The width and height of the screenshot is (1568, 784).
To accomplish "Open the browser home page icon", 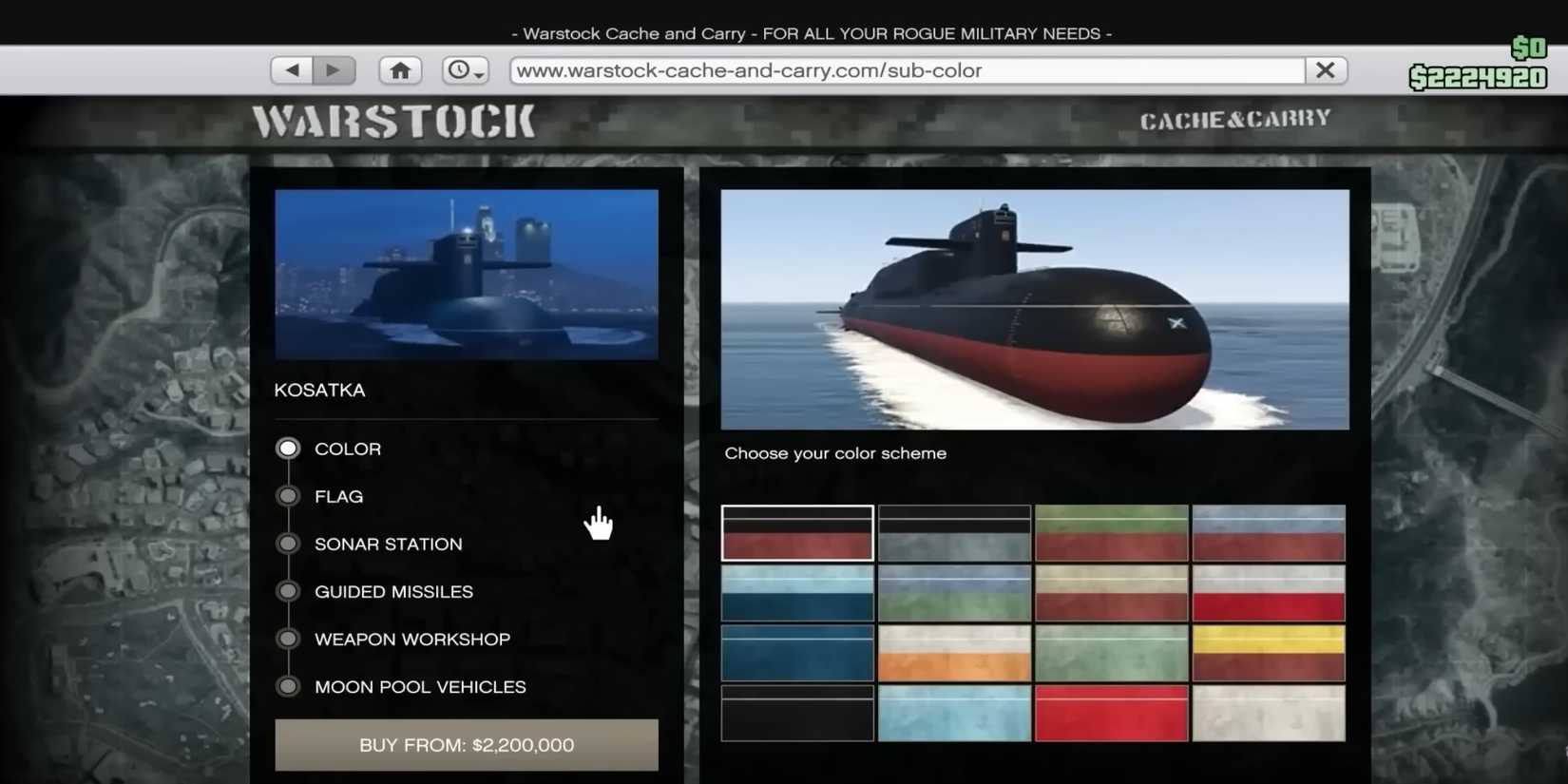I will click(400, 70).
